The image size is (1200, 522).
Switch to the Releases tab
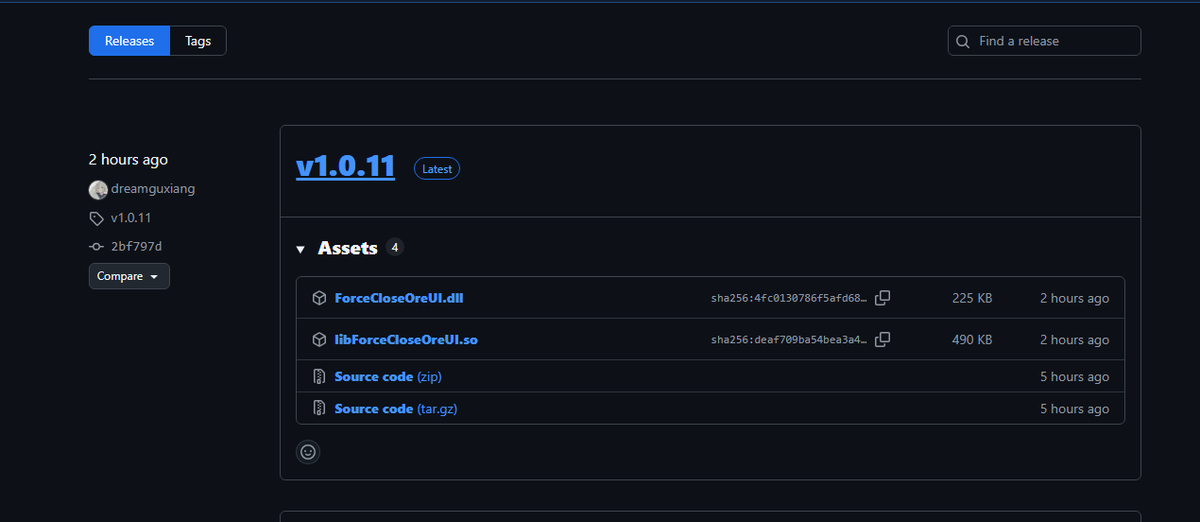pyautogui.click(x=129, y=41)
